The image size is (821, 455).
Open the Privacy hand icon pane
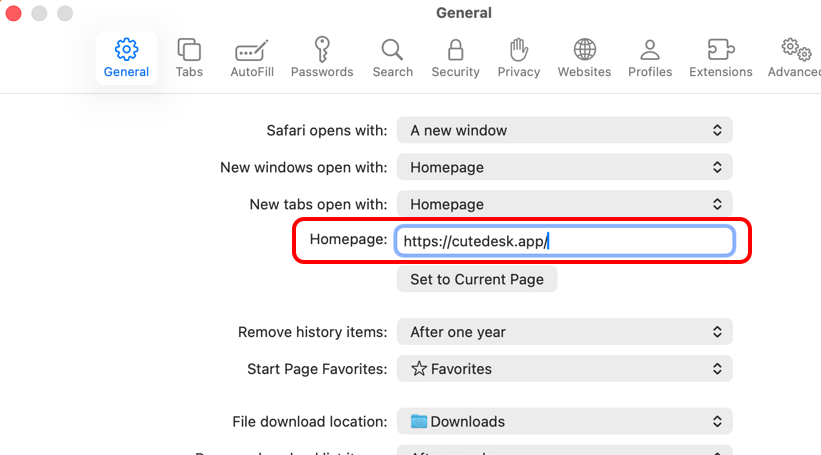(518, 58)
